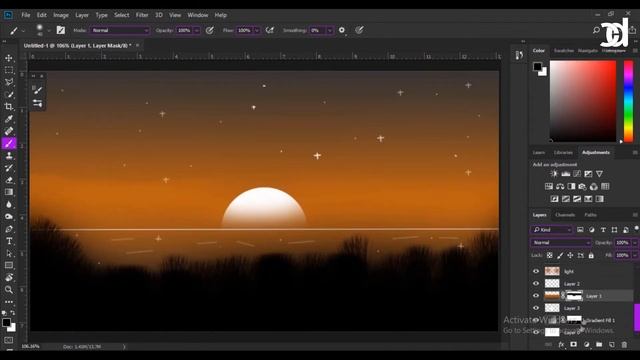
Task: Select the Polygonal Lasso tool
Action: click(9, 82)
